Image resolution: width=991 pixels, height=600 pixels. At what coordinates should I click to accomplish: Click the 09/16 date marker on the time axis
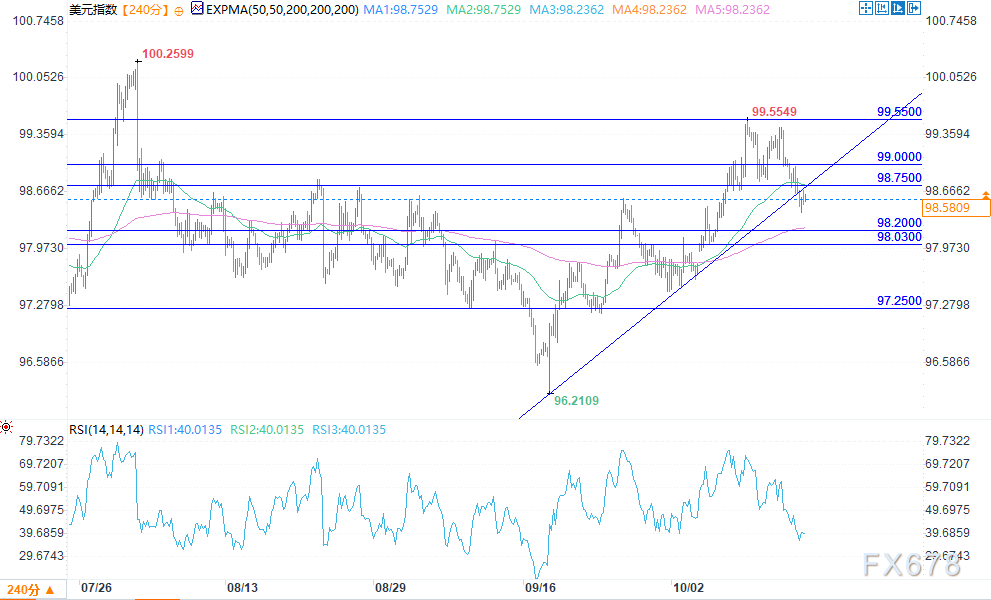(x=540, y=588)
